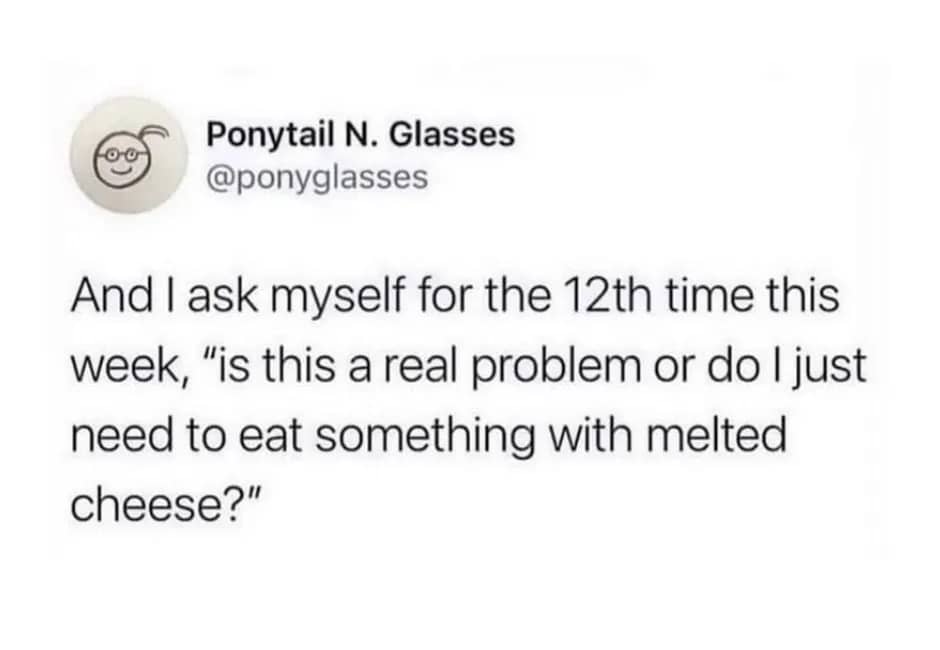The height and width of the screenshot is (650, 940).
Task: Open the Ponytail N. Glasses profile name
Action: point(360,134)
